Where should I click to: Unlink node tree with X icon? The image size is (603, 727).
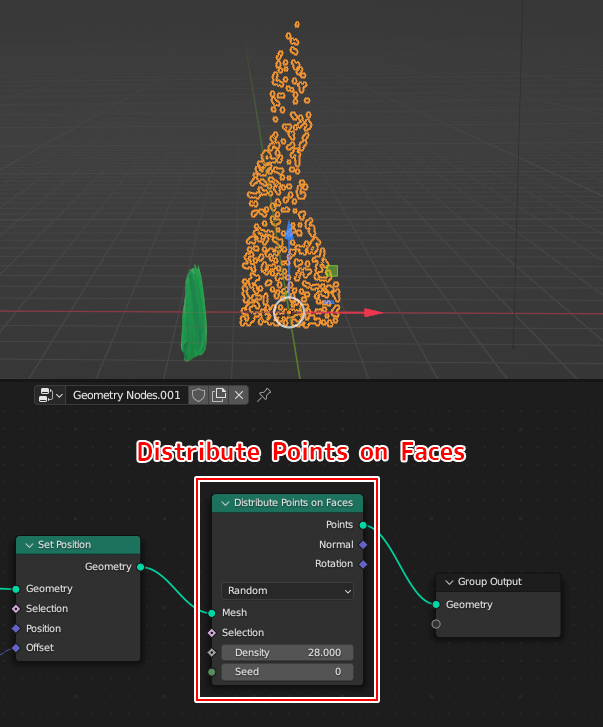[239, 395]
